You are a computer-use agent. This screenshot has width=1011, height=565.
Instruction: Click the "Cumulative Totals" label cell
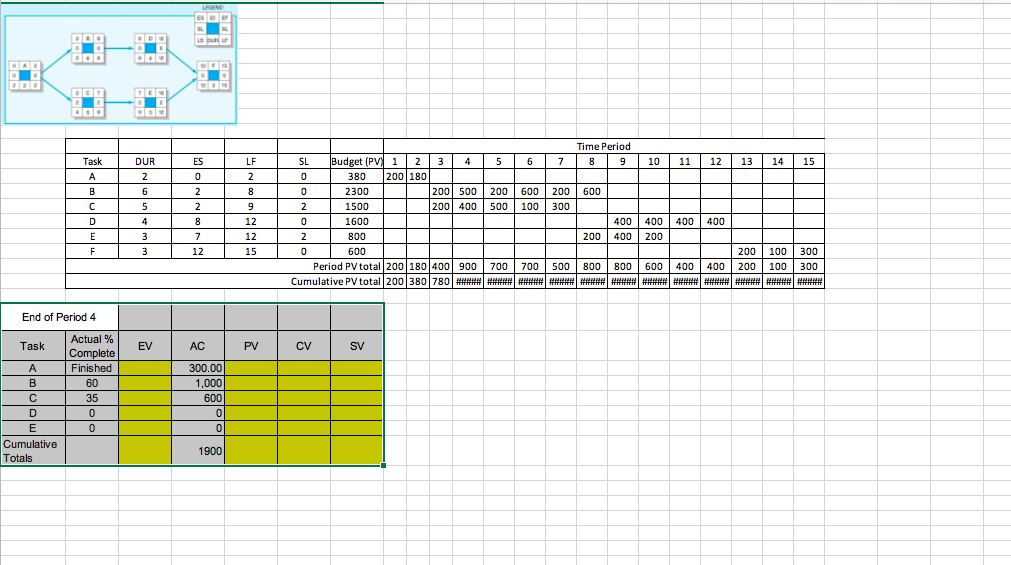click(34, 450)
